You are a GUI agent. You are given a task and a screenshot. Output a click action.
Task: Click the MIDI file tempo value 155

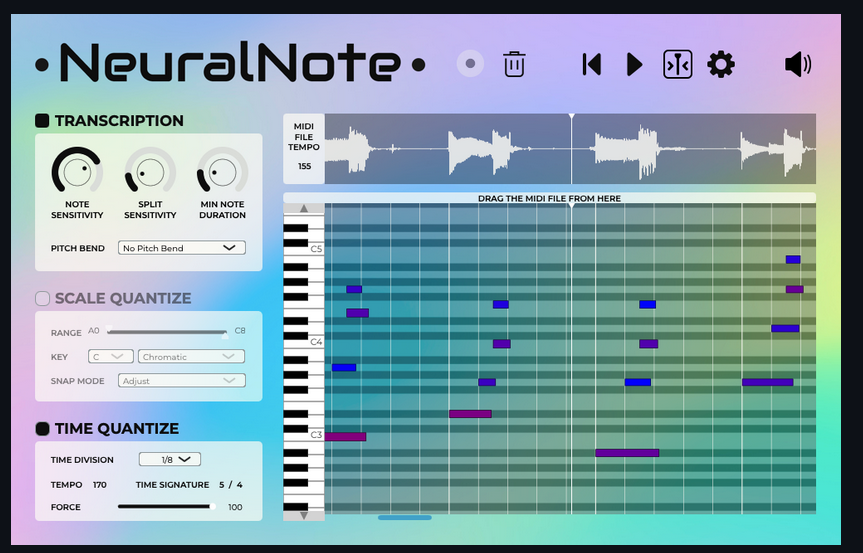[x=304, y=166]
